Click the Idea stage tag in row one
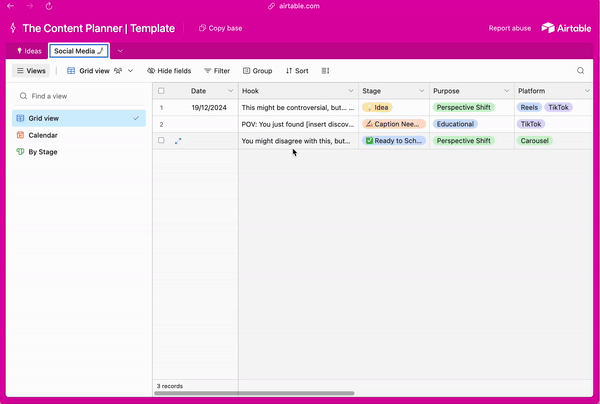Screen dimensions: 600x404 pyautogui.click(x=377, y=107)
